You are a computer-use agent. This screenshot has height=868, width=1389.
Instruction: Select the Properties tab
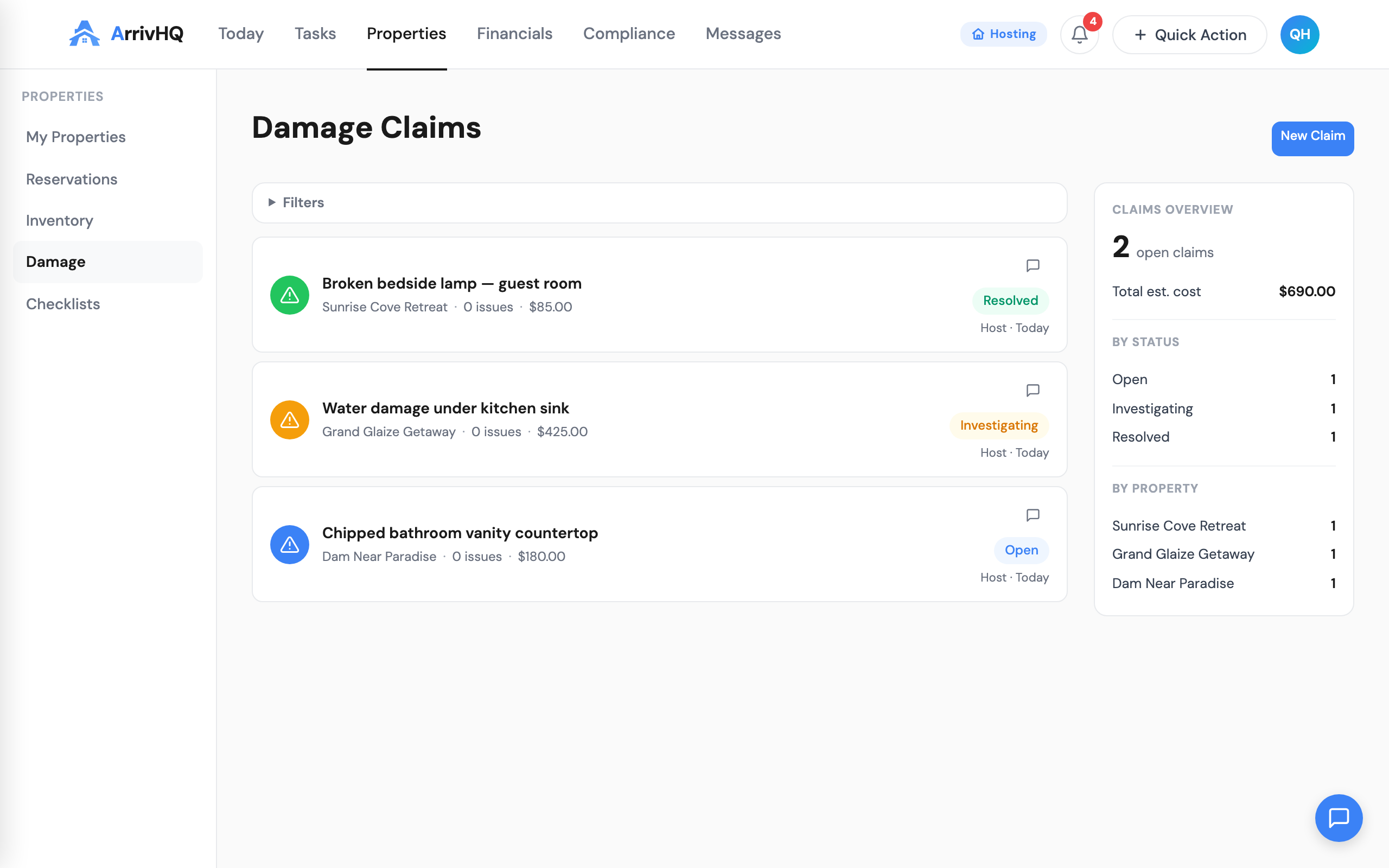coord(406,34)
